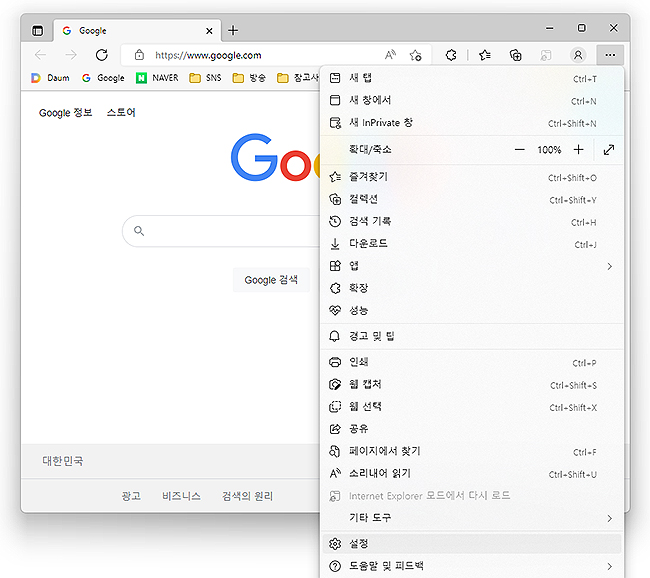This screenshot has width=650, height=578.
Task: Go back to previous page
Action: (41, 55)
